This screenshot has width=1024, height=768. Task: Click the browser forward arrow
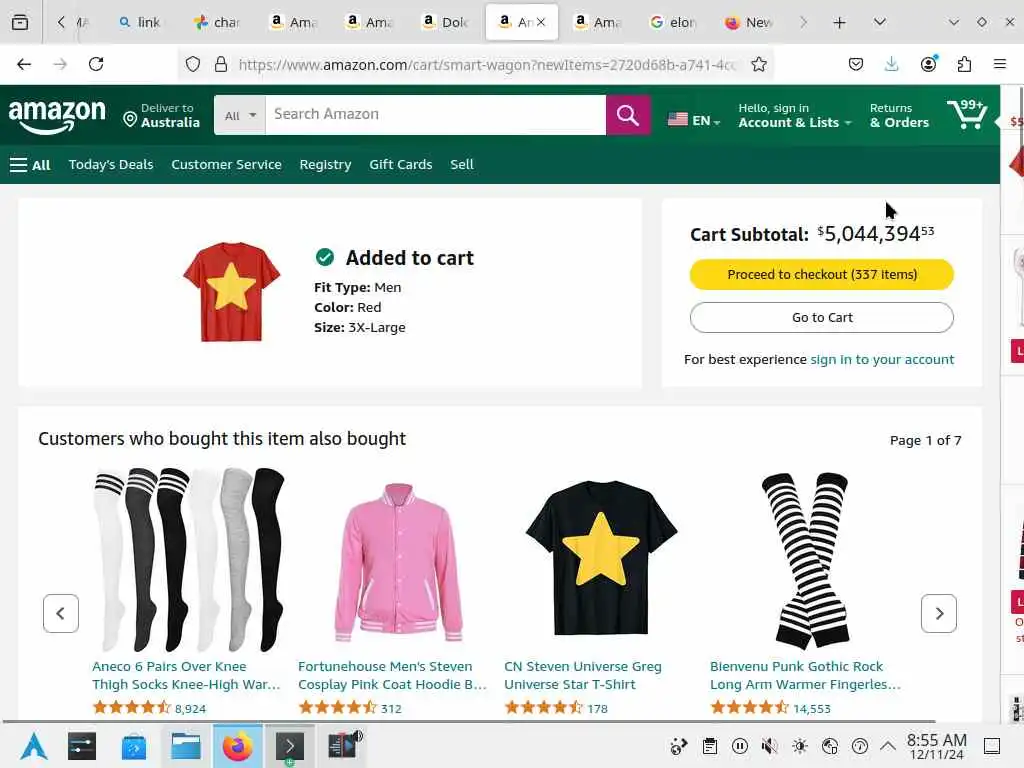pyautogui.click(x=60, y=64)
